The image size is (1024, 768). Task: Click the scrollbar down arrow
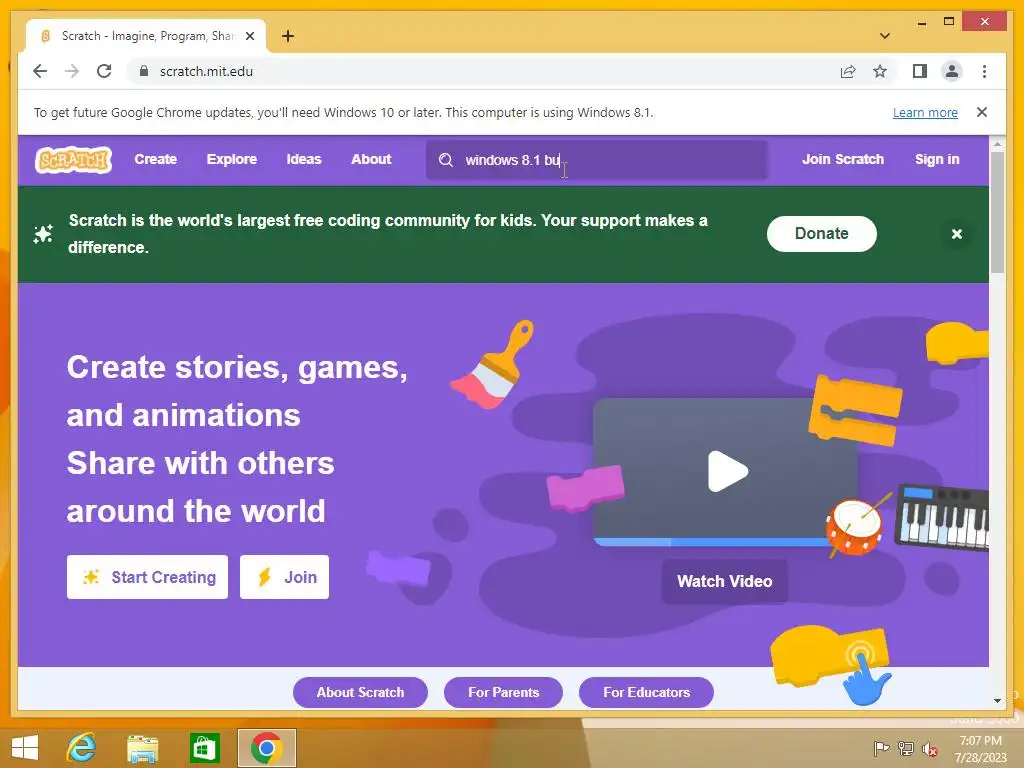[x=997, y=701]
